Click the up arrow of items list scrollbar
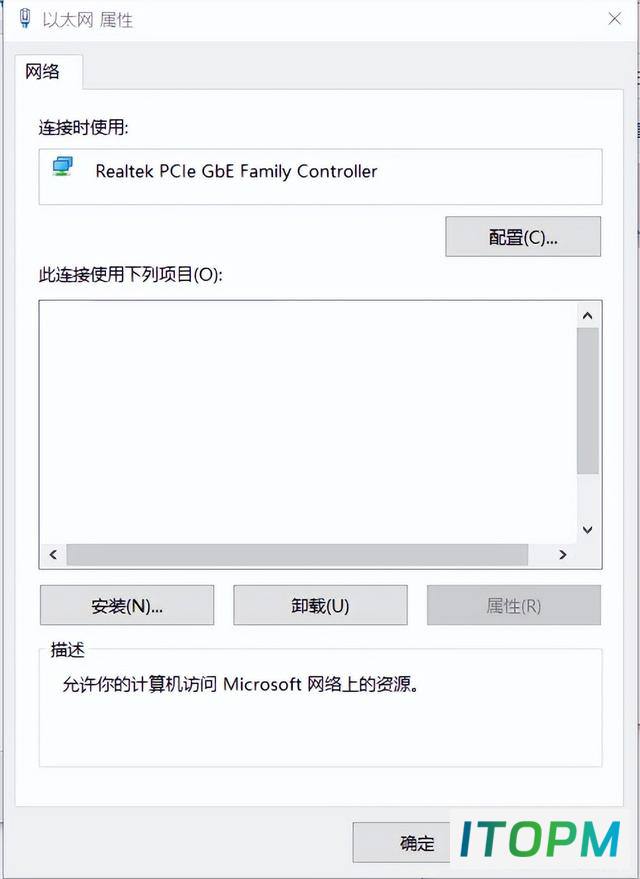Viewport: 640px width, 879px height. tap(588, 316)
